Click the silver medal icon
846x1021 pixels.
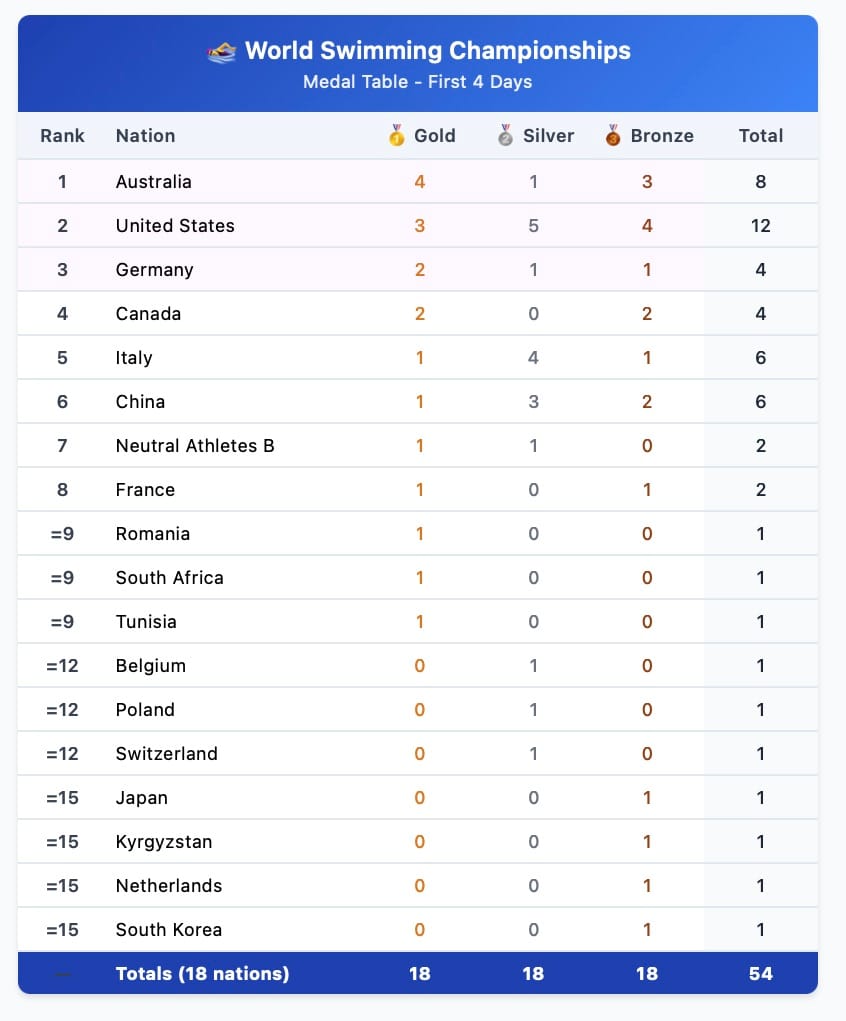(505, 135)
